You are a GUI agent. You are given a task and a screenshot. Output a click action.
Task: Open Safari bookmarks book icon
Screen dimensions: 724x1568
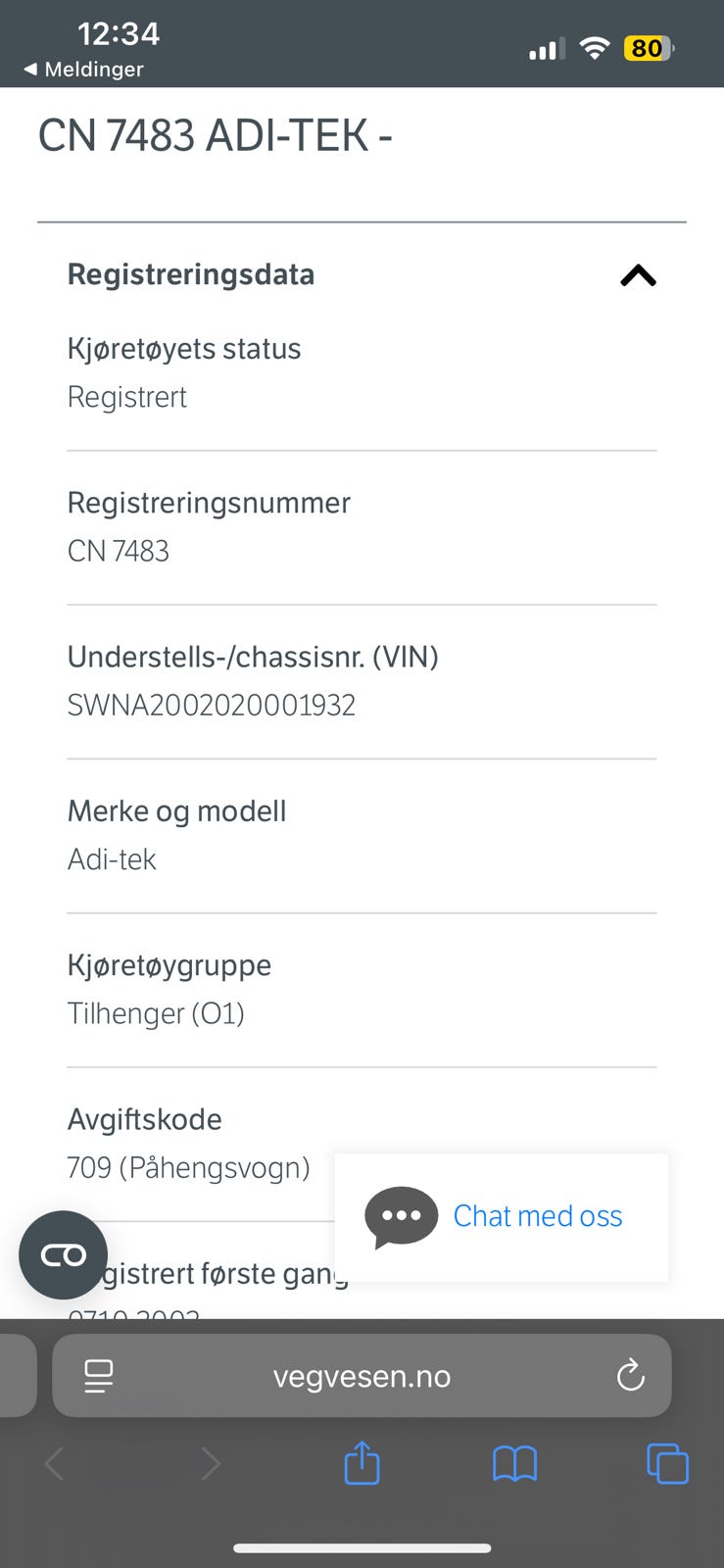(514, 1464)
